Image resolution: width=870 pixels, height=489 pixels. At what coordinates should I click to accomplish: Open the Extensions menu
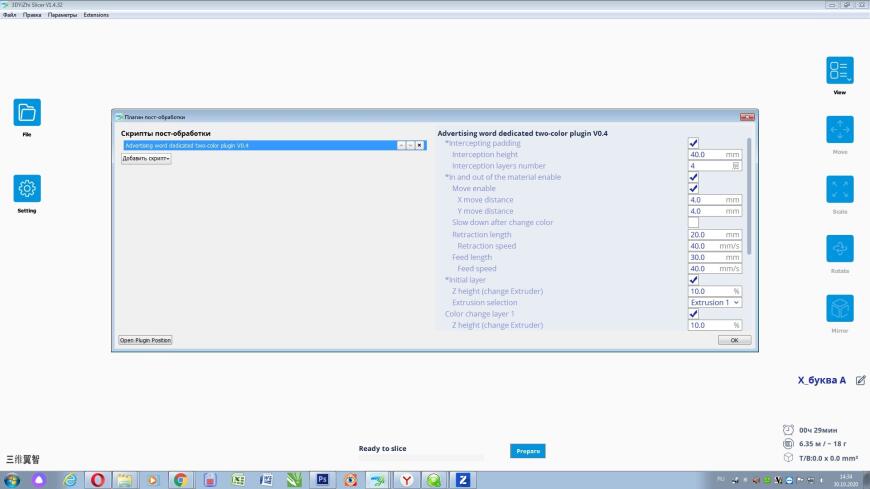[96, 15]
